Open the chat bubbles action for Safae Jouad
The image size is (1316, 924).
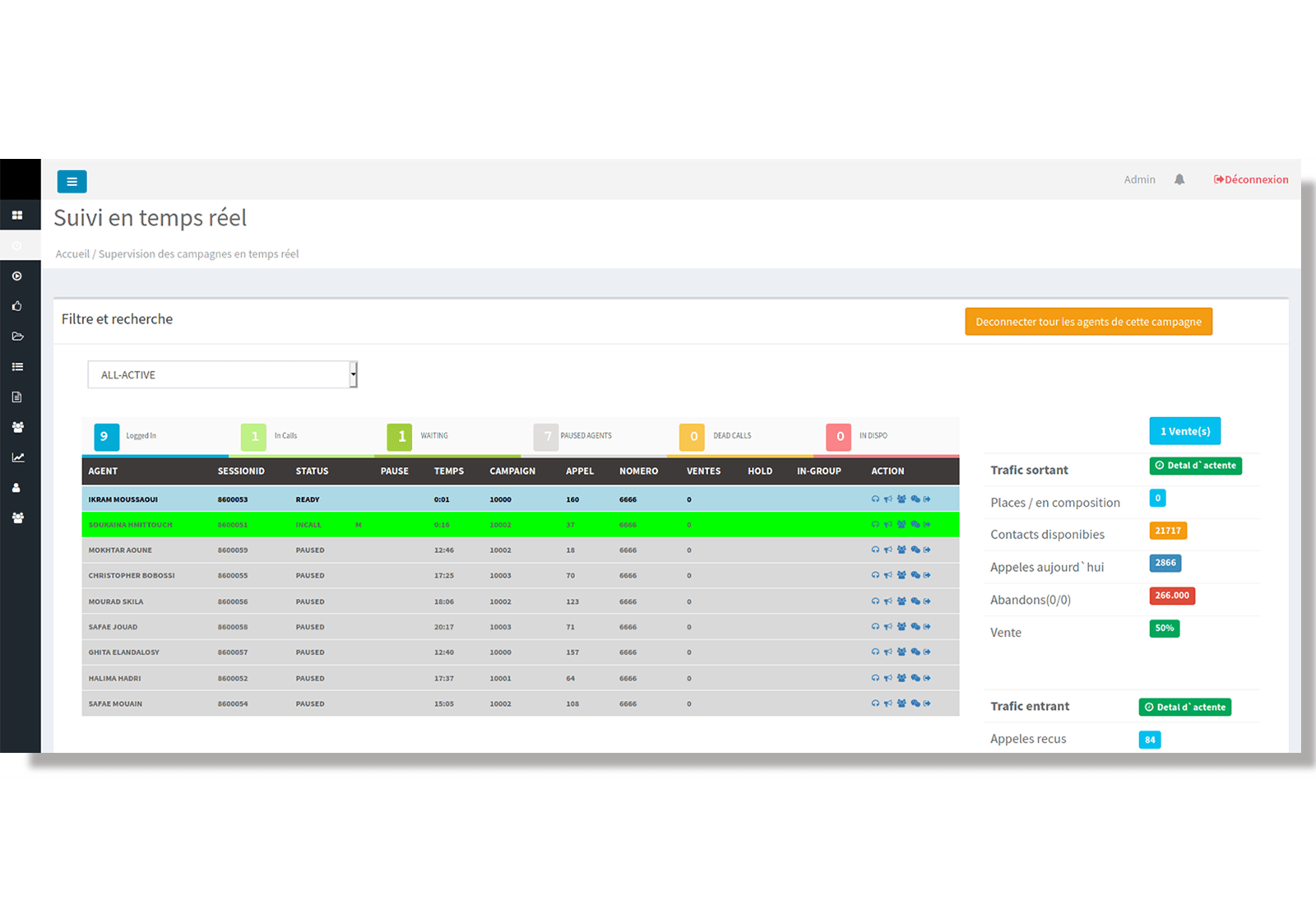click(x=914, y=626)
